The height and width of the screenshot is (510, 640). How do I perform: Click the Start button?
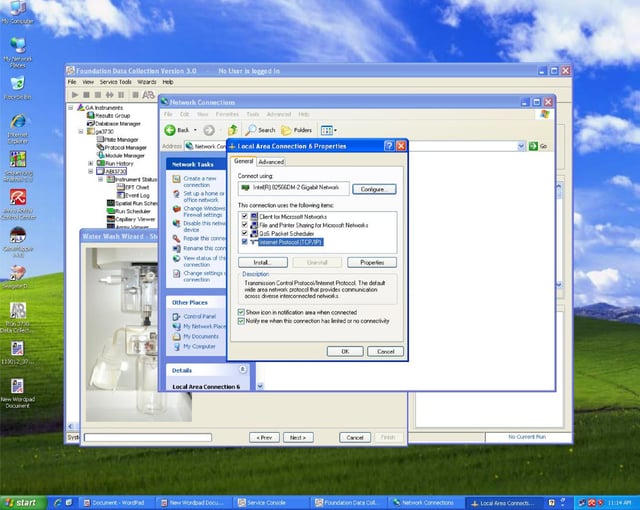click(x=24, y=503)
